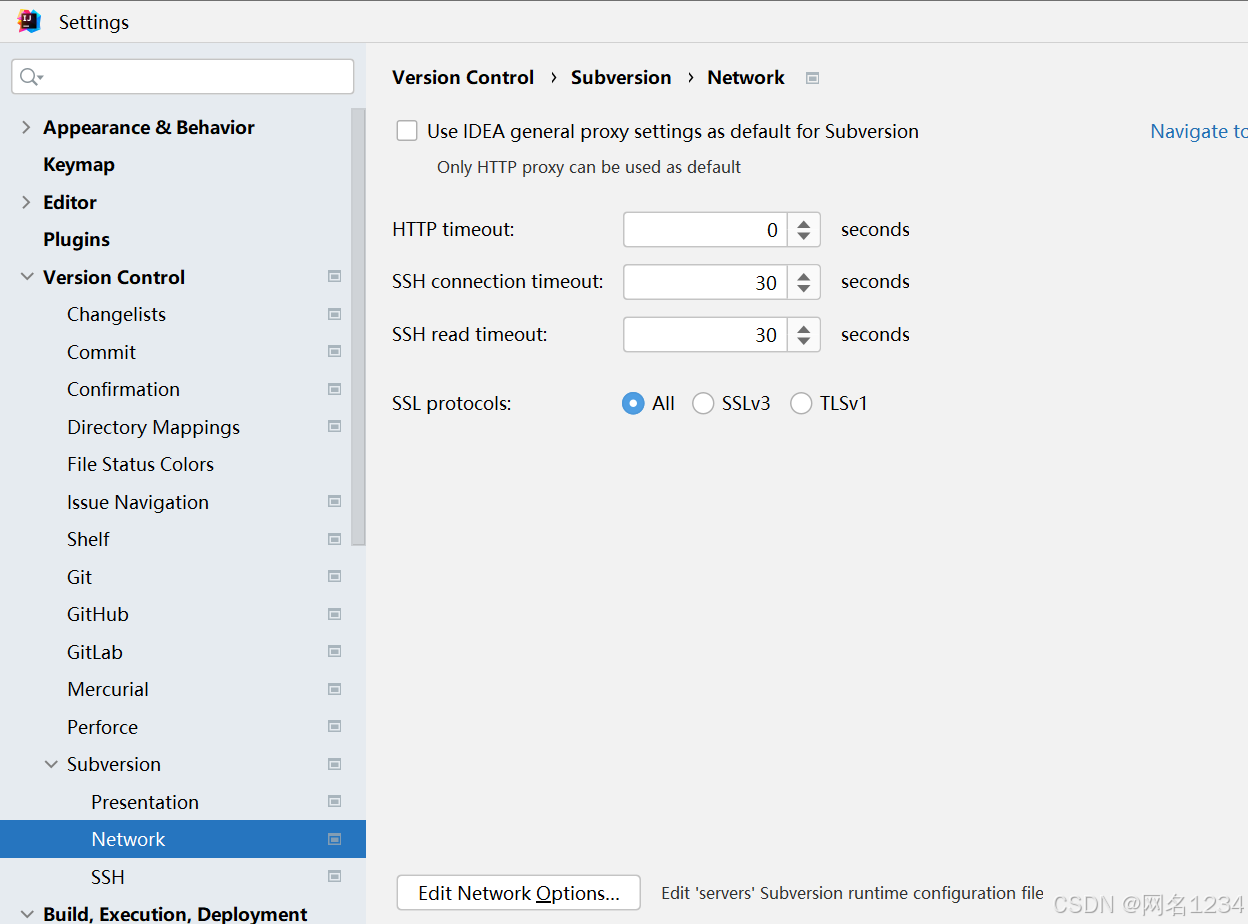1248x924 pixels.
Task: Collapse the Subversion subtree
Action: pyautogui.click(x=51, y=764)
